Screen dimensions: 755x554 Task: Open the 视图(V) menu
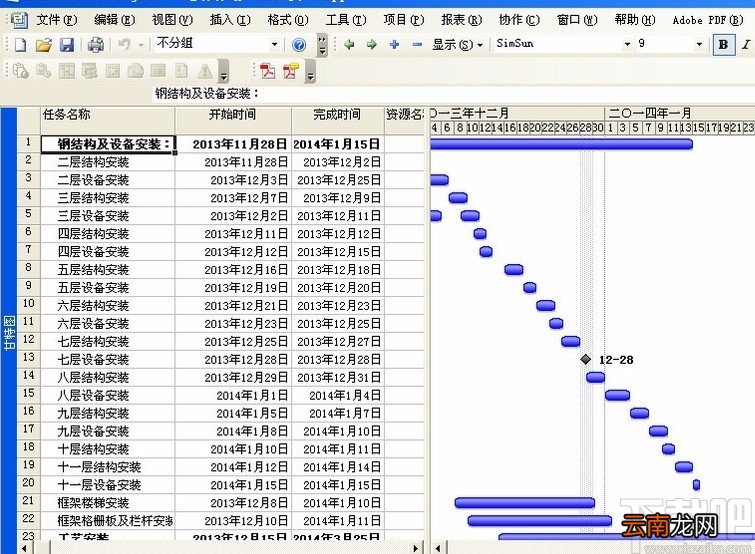172,20
